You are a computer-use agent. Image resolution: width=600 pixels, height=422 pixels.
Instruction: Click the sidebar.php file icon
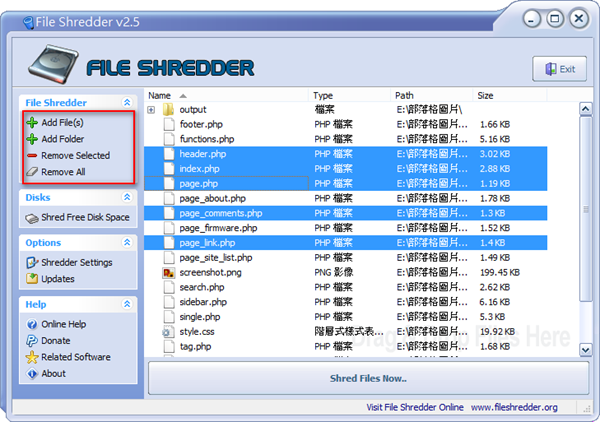point(169,302)
